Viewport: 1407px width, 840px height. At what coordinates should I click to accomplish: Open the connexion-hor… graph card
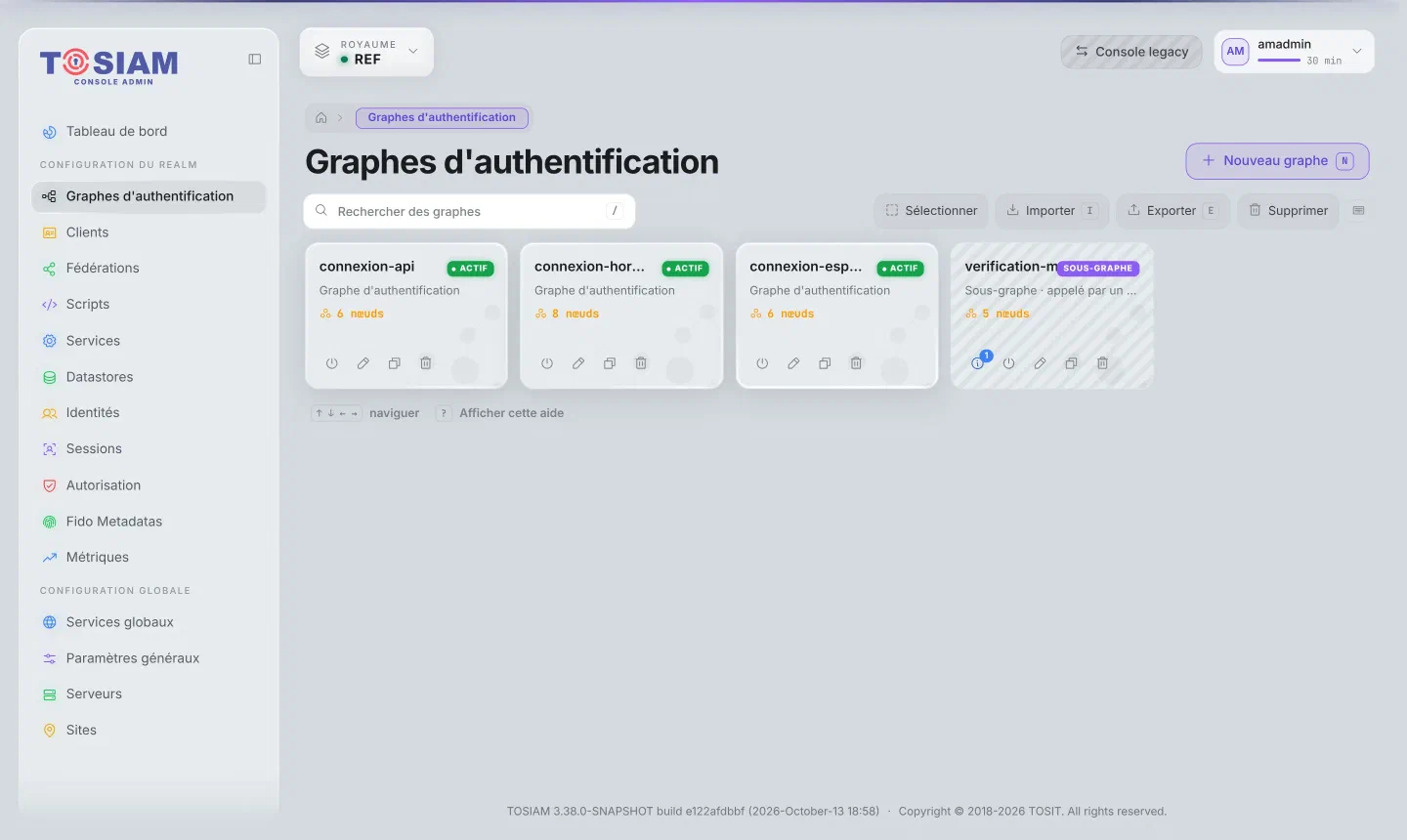[621, 315]
